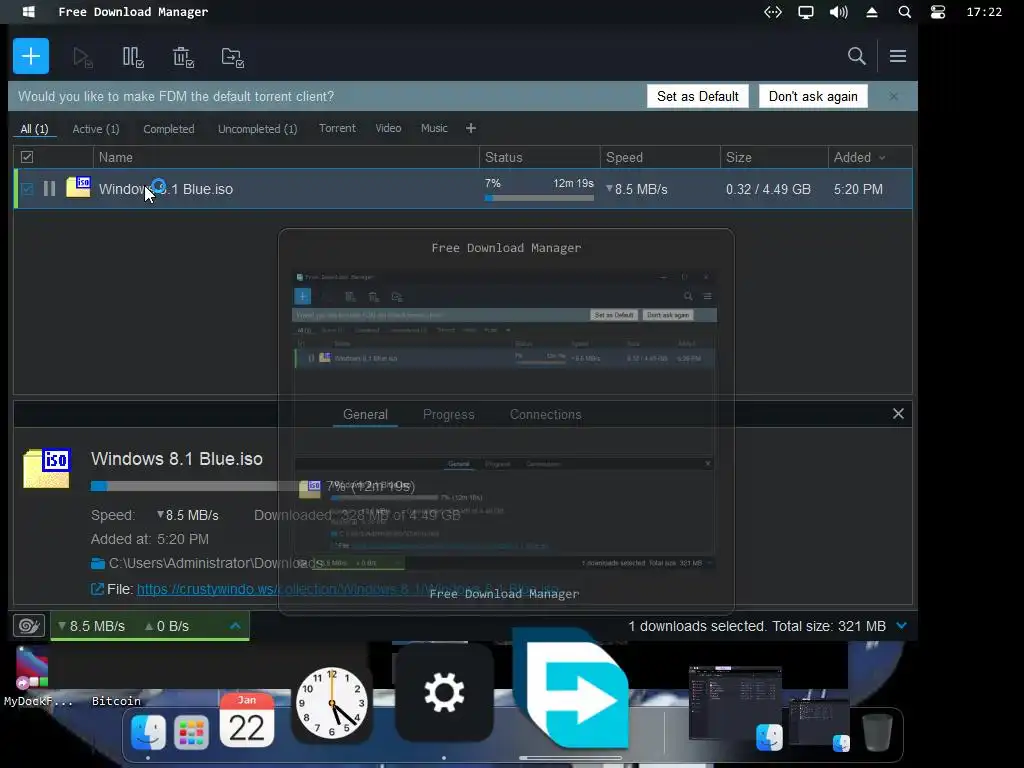Switch to the General details tab
The height and width of the screenshot is (768, 1024).
[365, 415]
